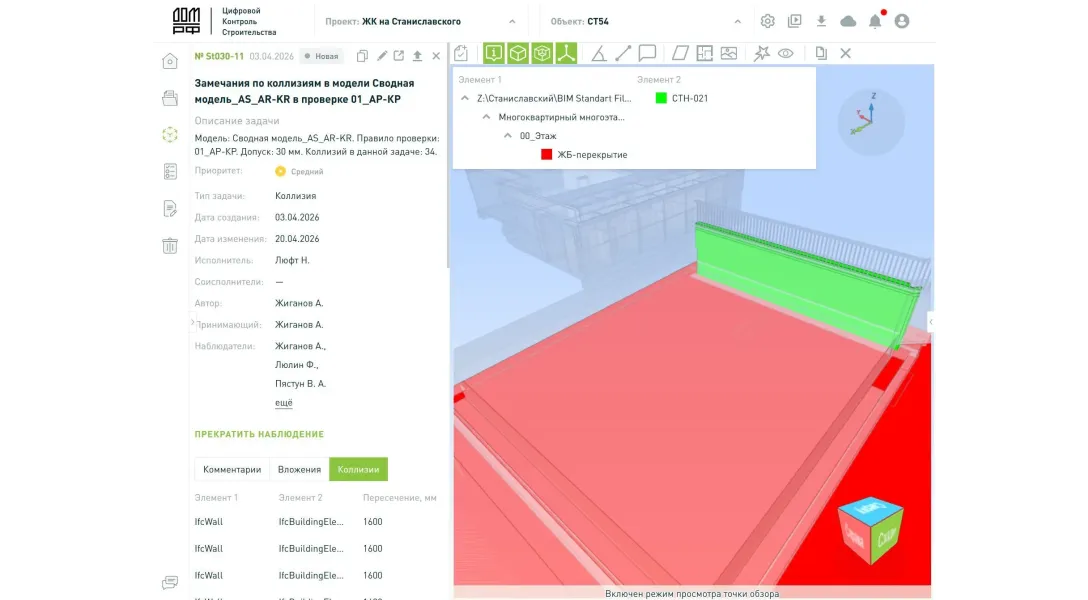Toggle the 3D cube view mode

[518, 53]
